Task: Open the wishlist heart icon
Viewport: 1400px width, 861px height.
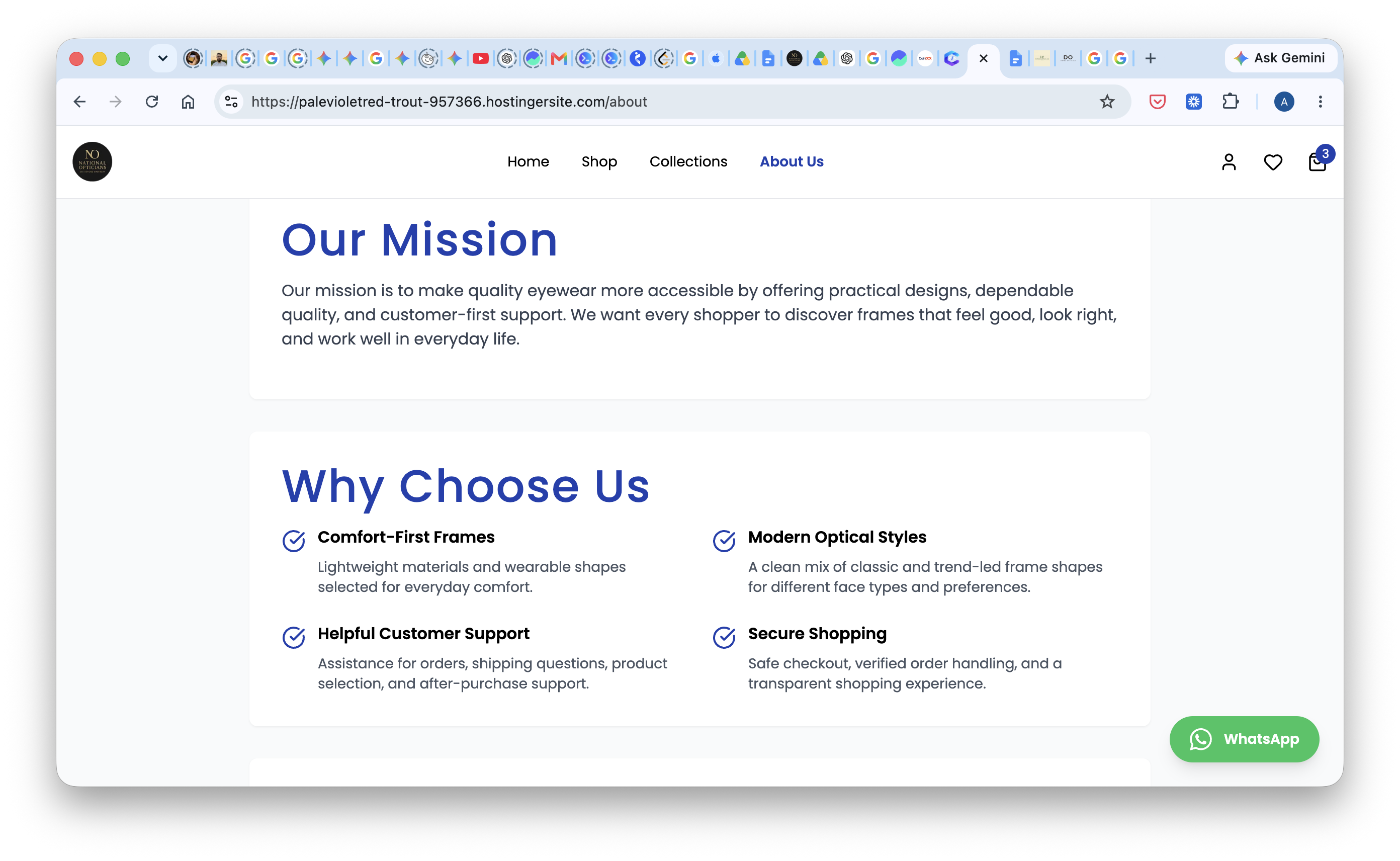Action: (x=1273, y=162)
